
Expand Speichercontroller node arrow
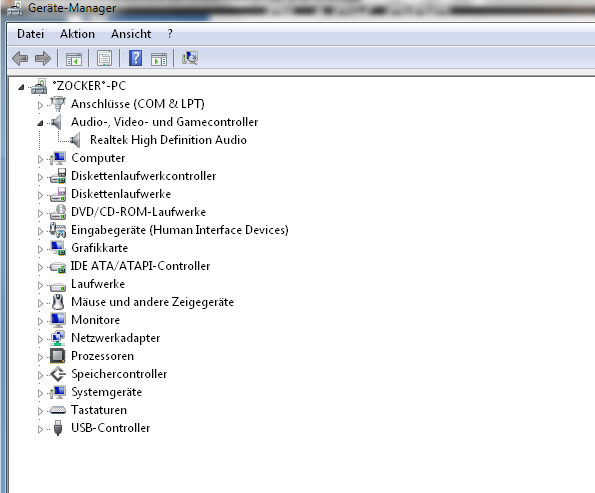tap(40, 375)
